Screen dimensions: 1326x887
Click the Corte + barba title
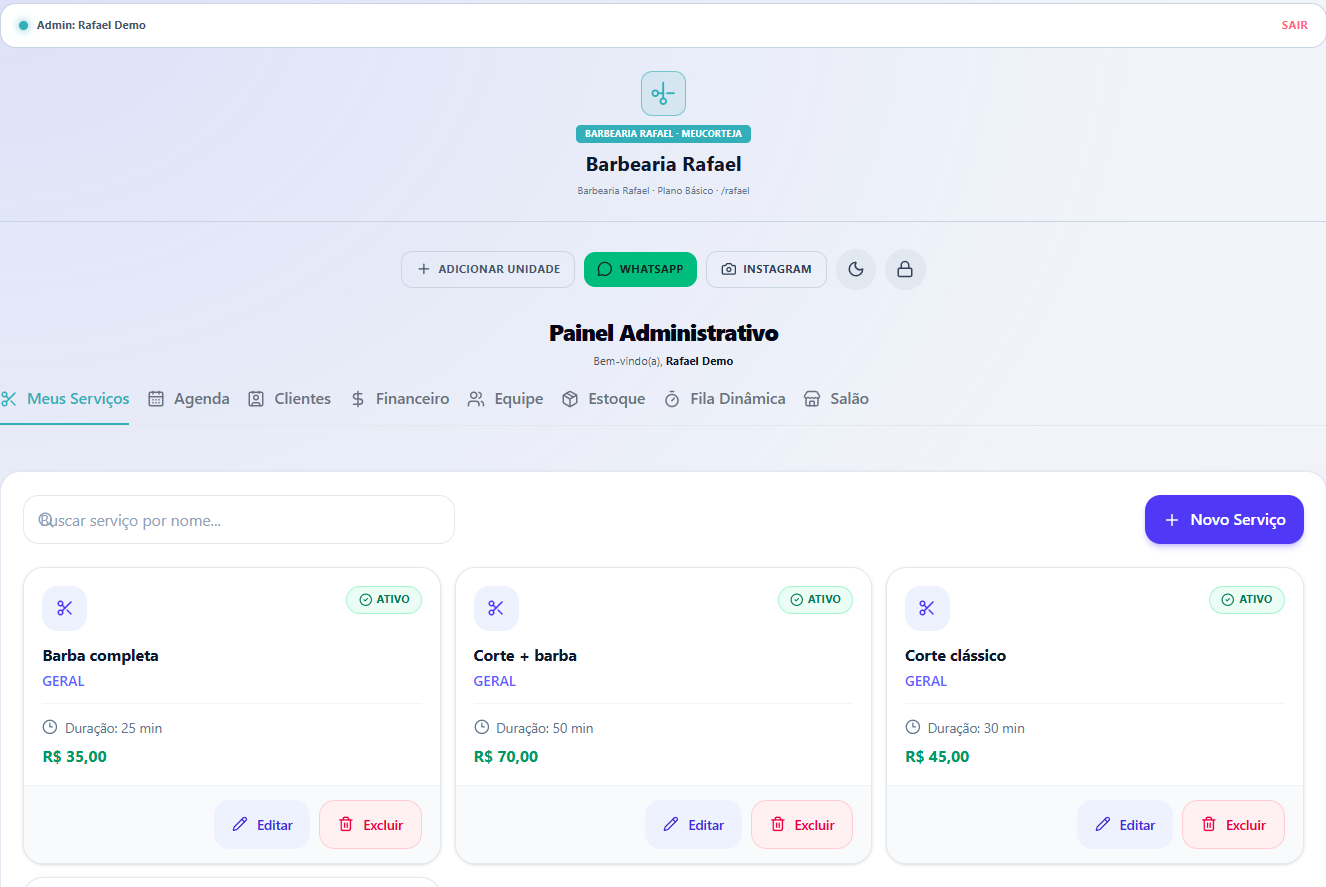525,656
